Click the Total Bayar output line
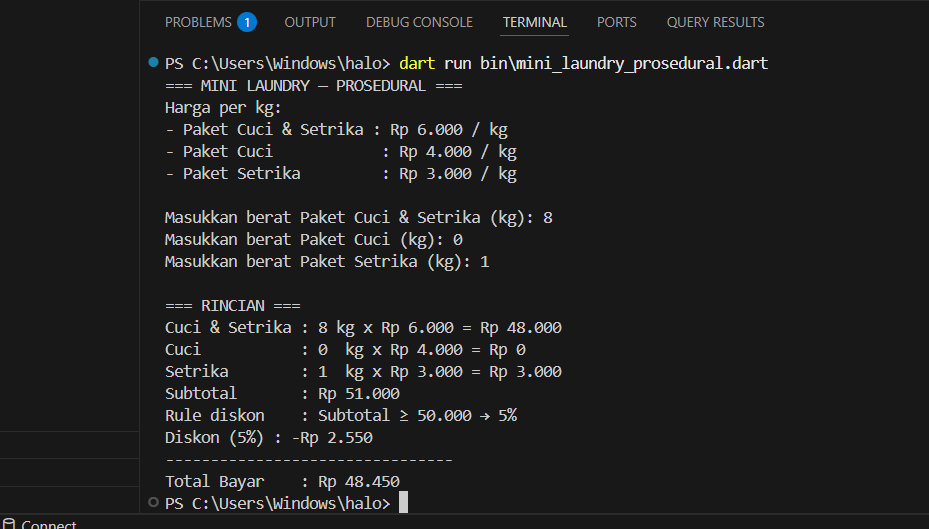929x529 pixels. pos(282,481)
